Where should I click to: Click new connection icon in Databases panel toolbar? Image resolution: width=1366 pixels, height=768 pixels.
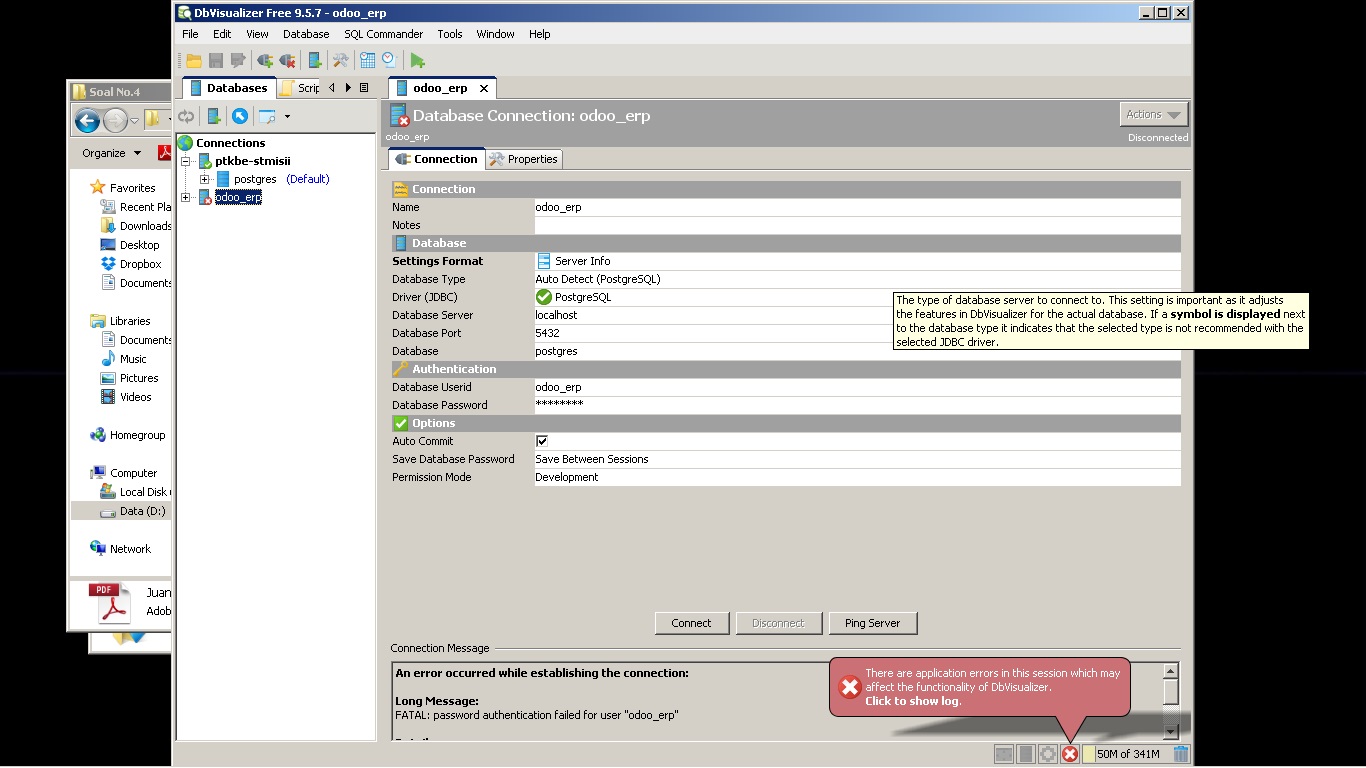214,117
